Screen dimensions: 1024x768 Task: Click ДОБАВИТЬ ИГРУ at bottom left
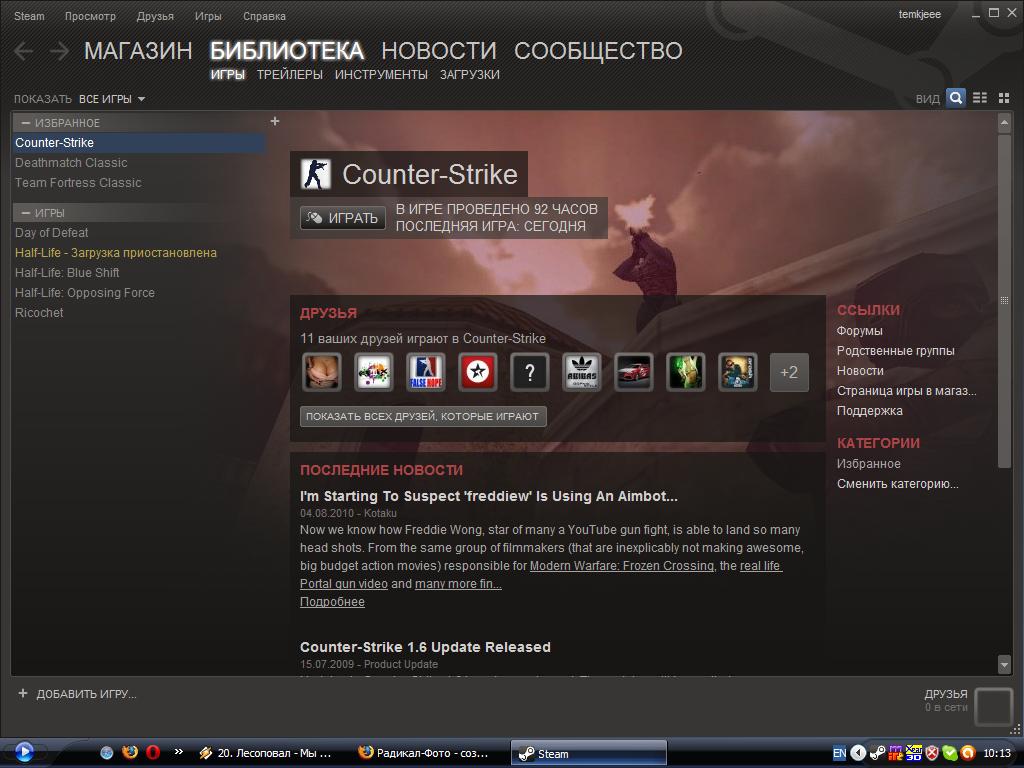[x=77, y=694]
